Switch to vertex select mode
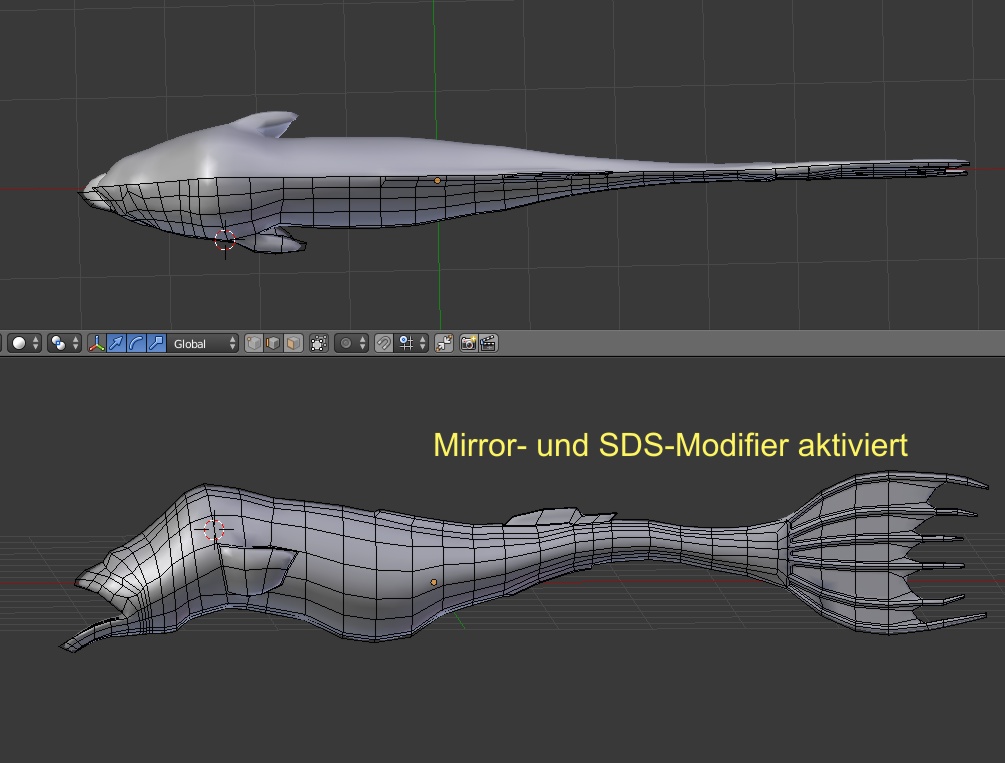 (x=254, y=343)
